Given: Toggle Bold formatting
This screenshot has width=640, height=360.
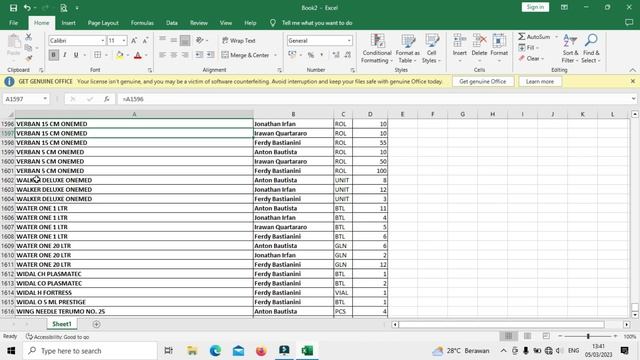Looking at the screenshot, I should tap(53, 55).
